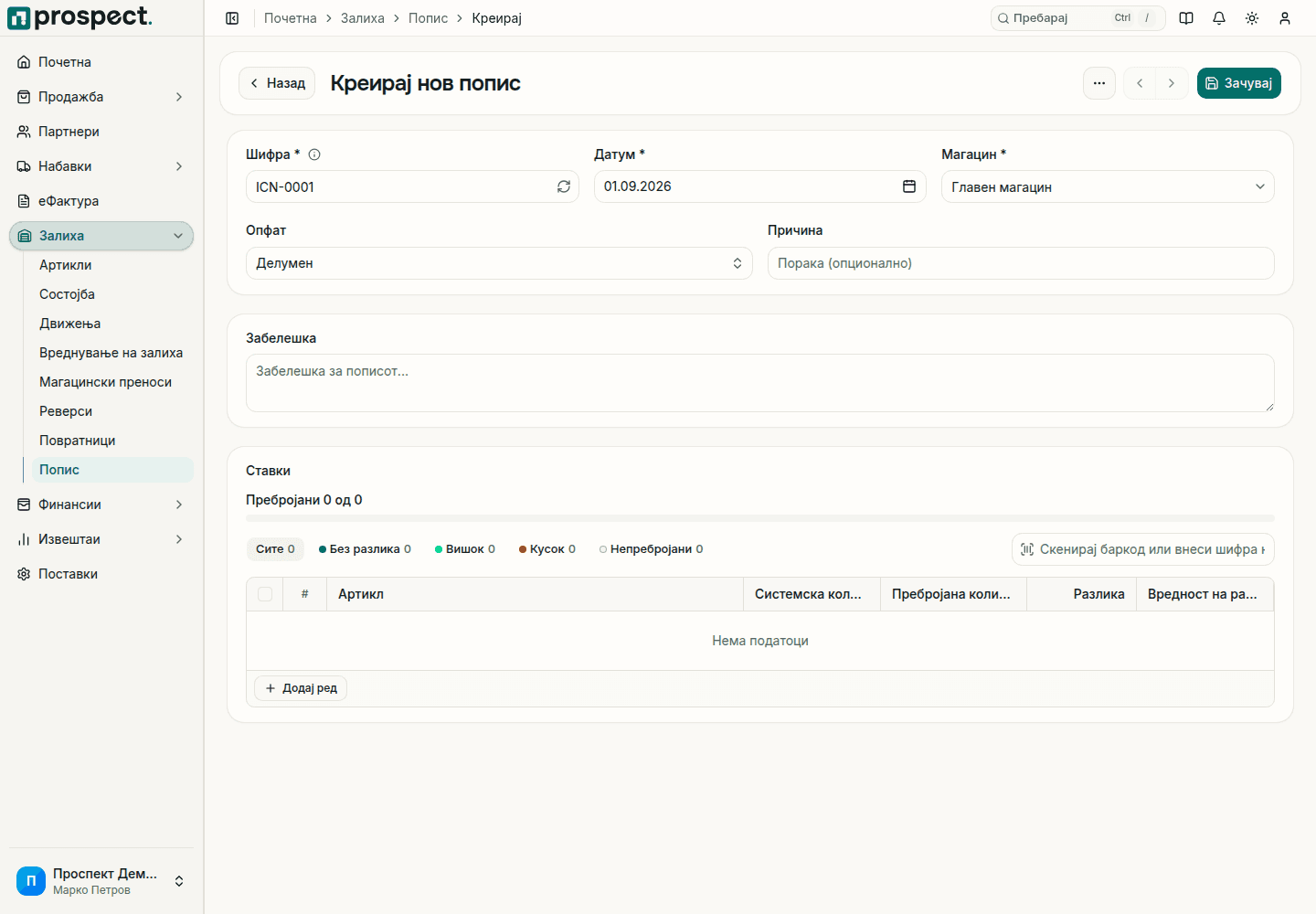The image size is (1316, 914).
Task: Filter items by Непребројани
Action: (652, 549)
